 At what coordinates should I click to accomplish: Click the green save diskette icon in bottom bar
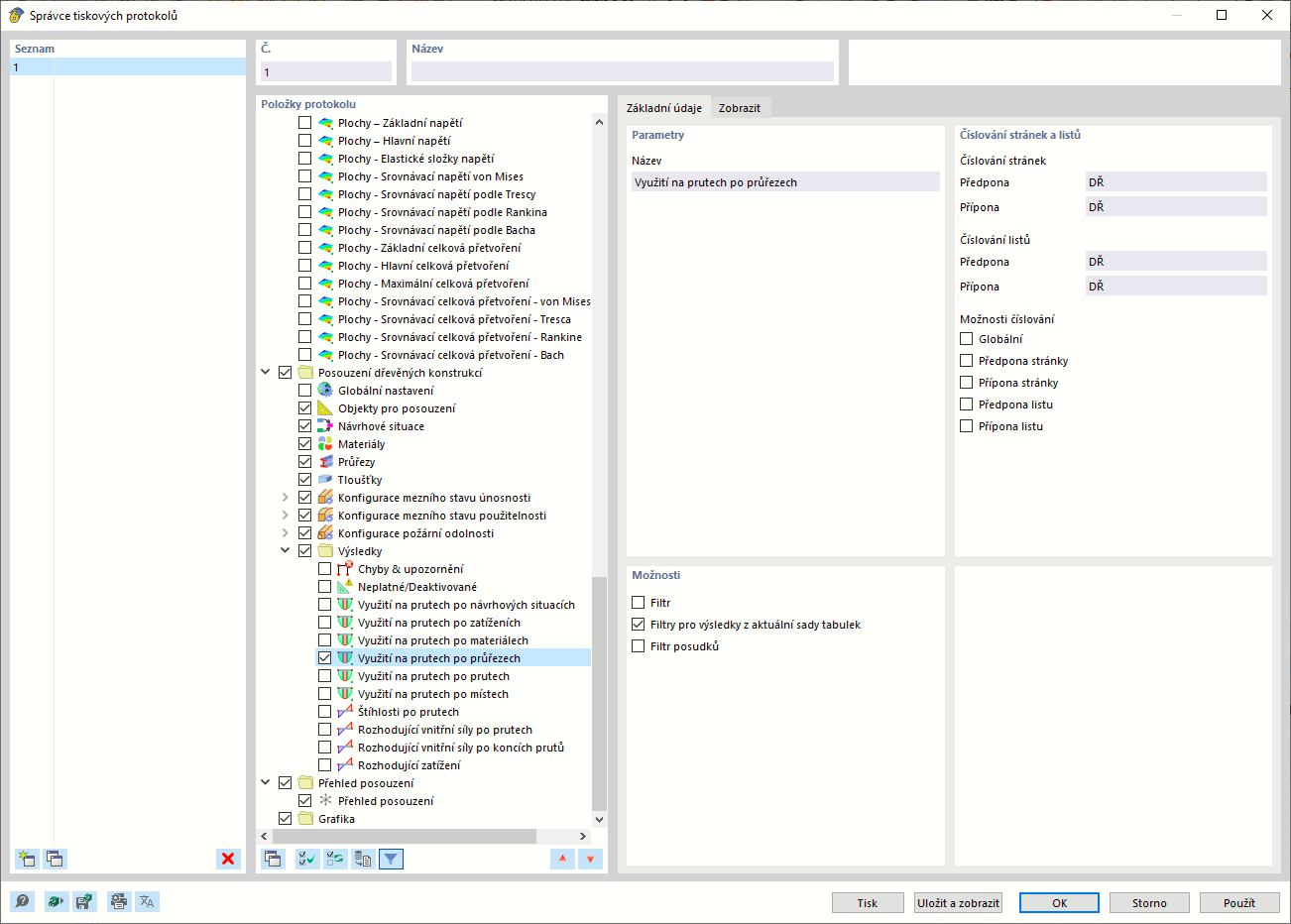[x=84, y=901]
